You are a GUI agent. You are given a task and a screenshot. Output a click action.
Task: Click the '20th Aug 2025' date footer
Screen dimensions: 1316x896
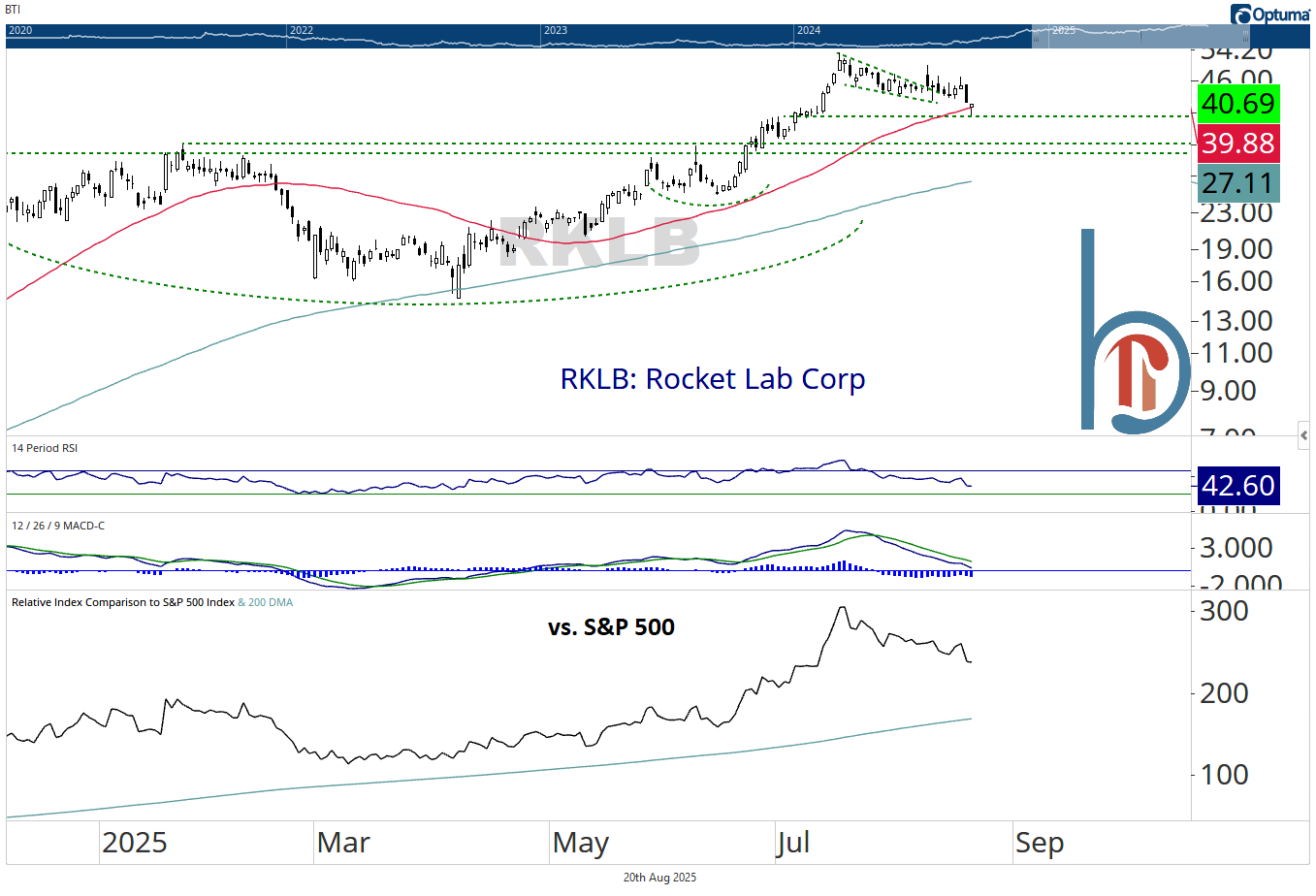click(x=659, y=878)
